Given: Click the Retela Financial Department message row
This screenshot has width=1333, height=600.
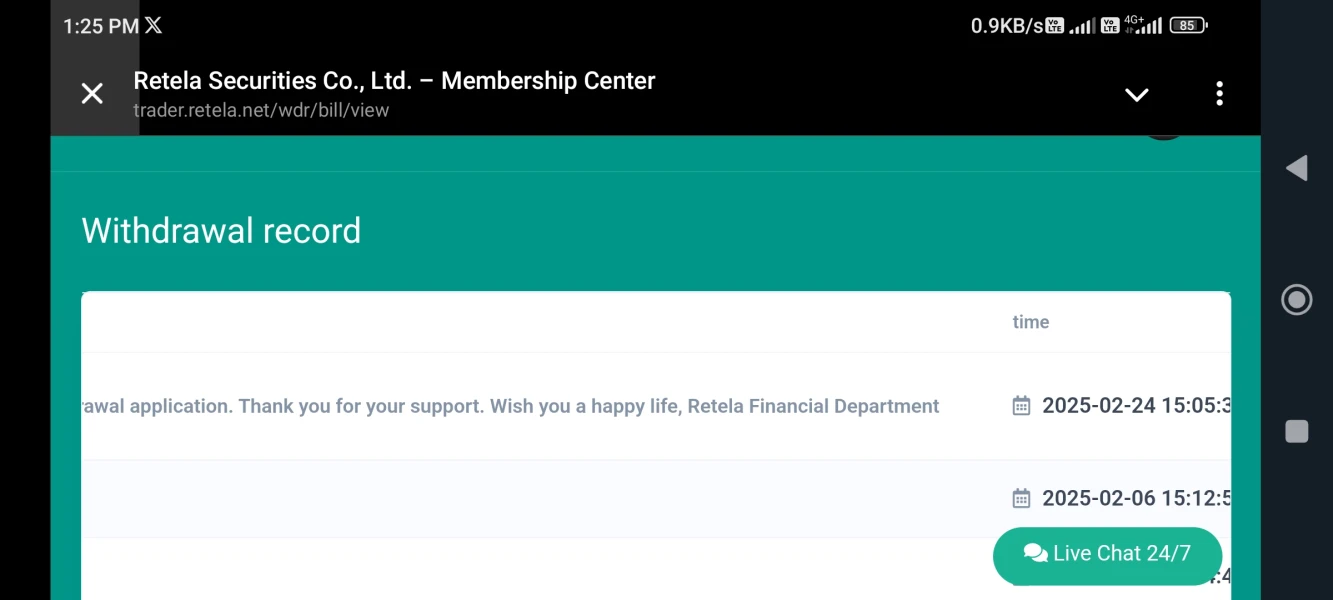Looking at the screenshot, I should pyautogui.click(x=510, y=406).
